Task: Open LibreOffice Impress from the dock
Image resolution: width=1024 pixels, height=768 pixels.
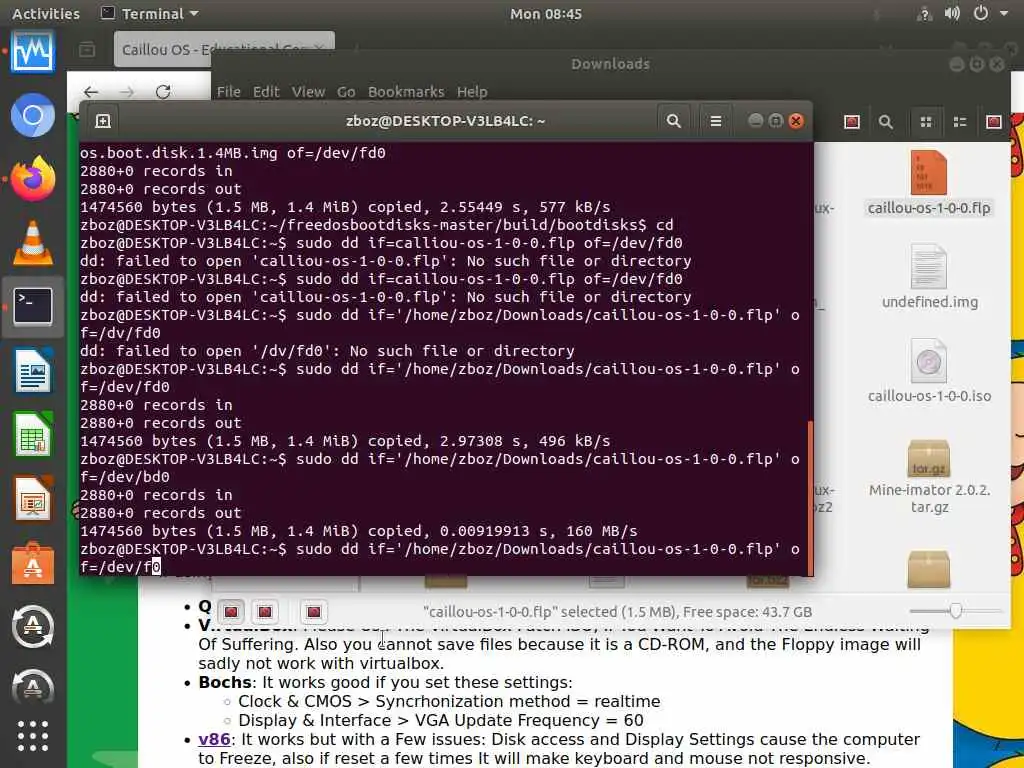Action: coord(33,498)
